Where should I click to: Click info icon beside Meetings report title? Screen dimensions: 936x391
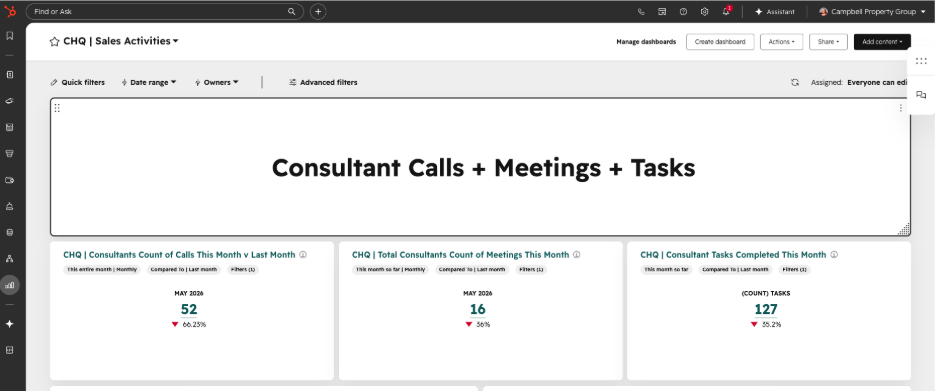(577, 255)
